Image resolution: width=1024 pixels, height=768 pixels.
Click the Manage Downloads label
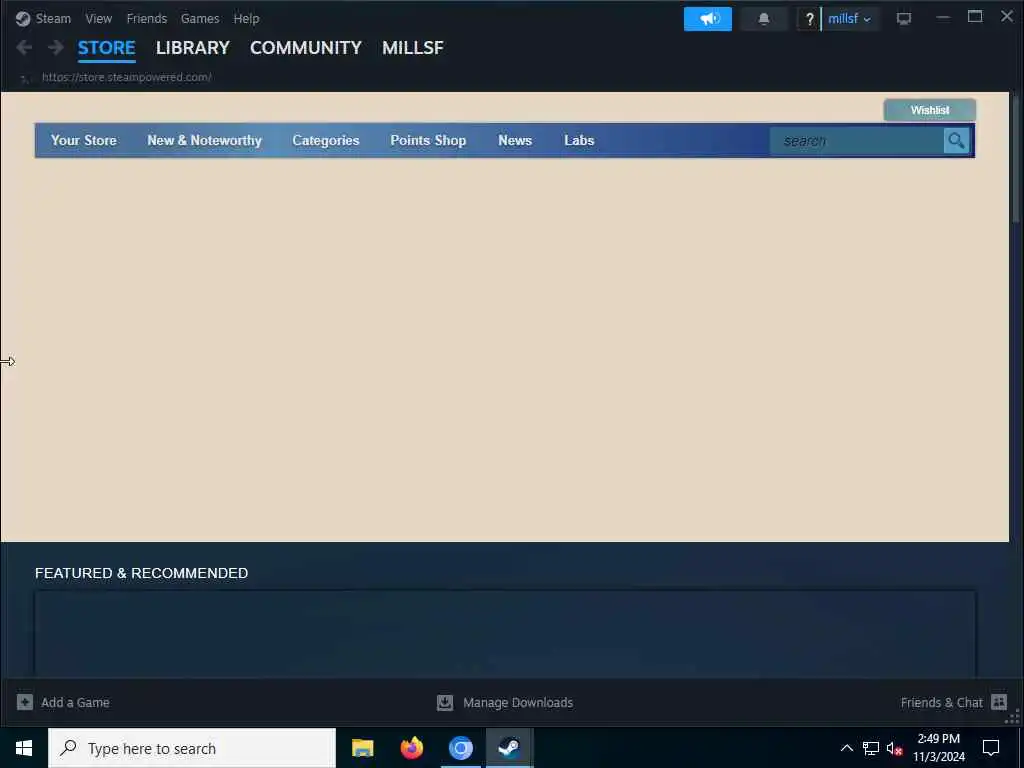tap(518, 703)
